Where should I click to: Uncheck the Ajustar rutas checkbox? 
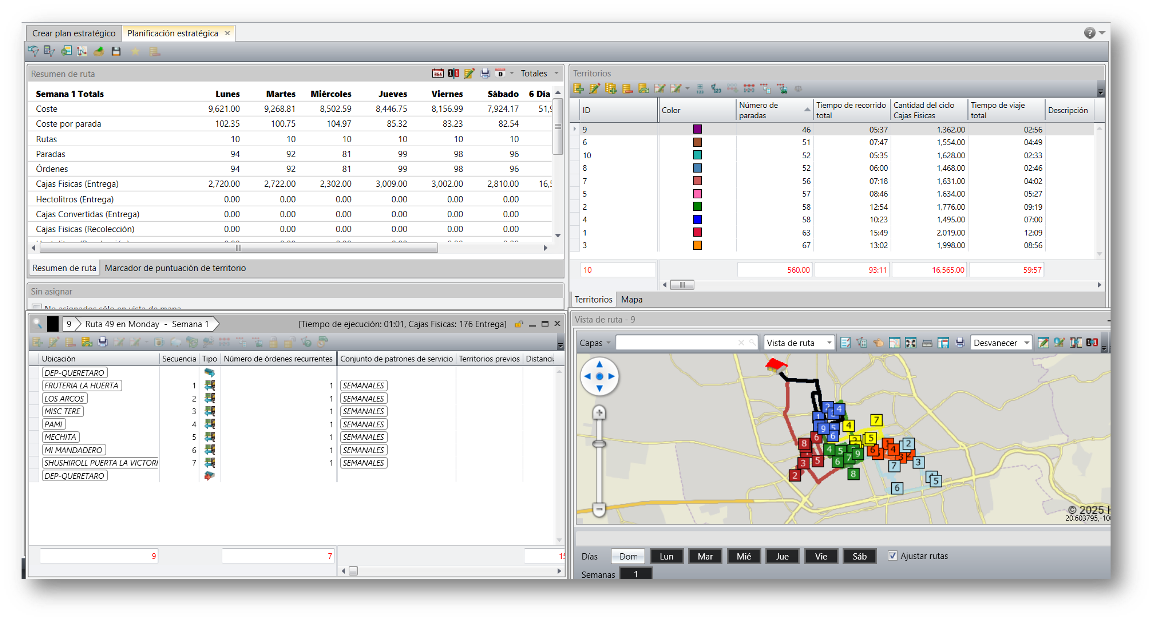tap(893, 556)
